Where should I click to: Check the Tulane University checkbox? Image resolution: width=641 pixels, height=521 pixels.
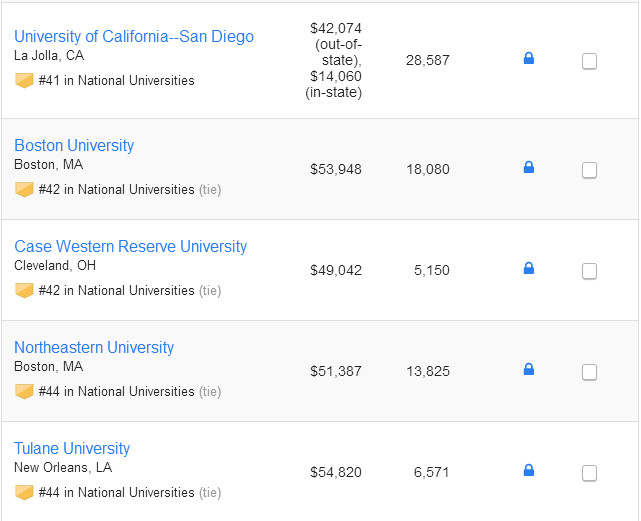tap(589, 473)
